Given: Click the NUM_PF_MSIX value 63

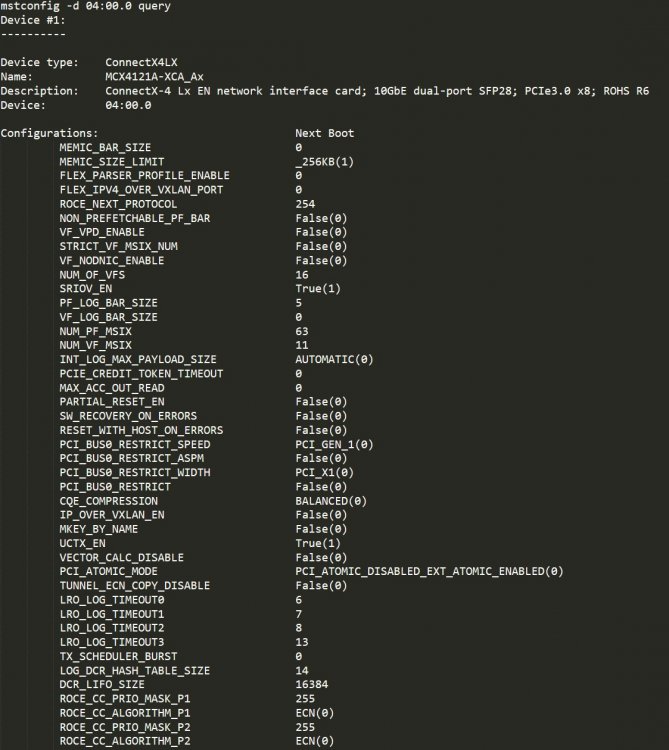Looking at the screenshot, I should point(302,331).
